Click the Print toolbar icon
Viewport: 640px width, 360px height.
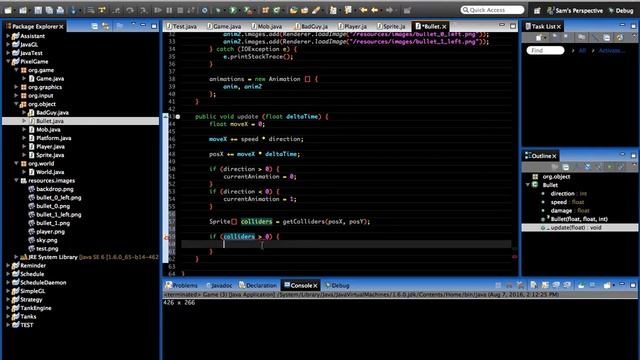pos(60,10)
